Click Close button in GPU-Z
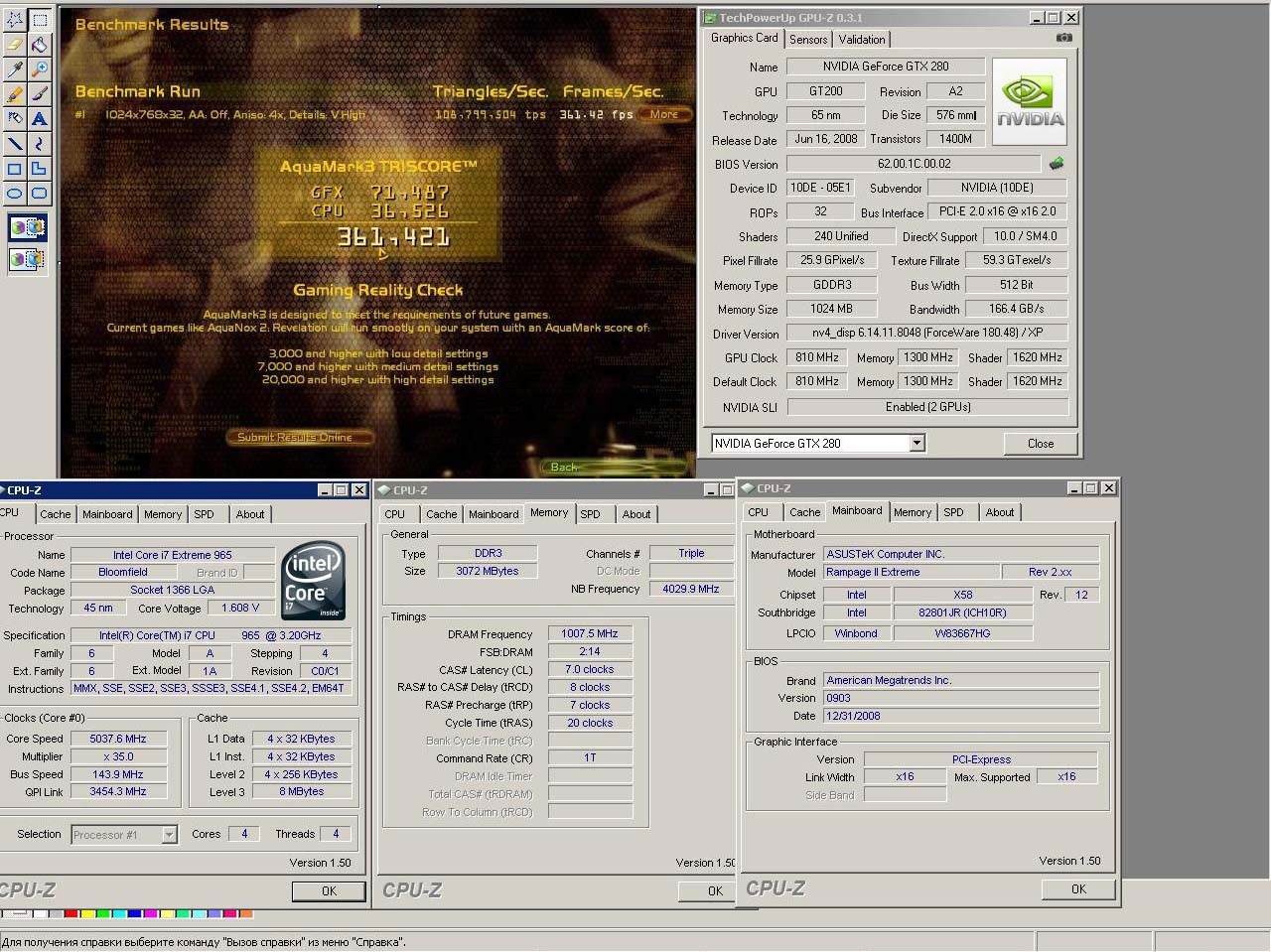This screenshot has height=952, width=1271. coord(1041,444)
